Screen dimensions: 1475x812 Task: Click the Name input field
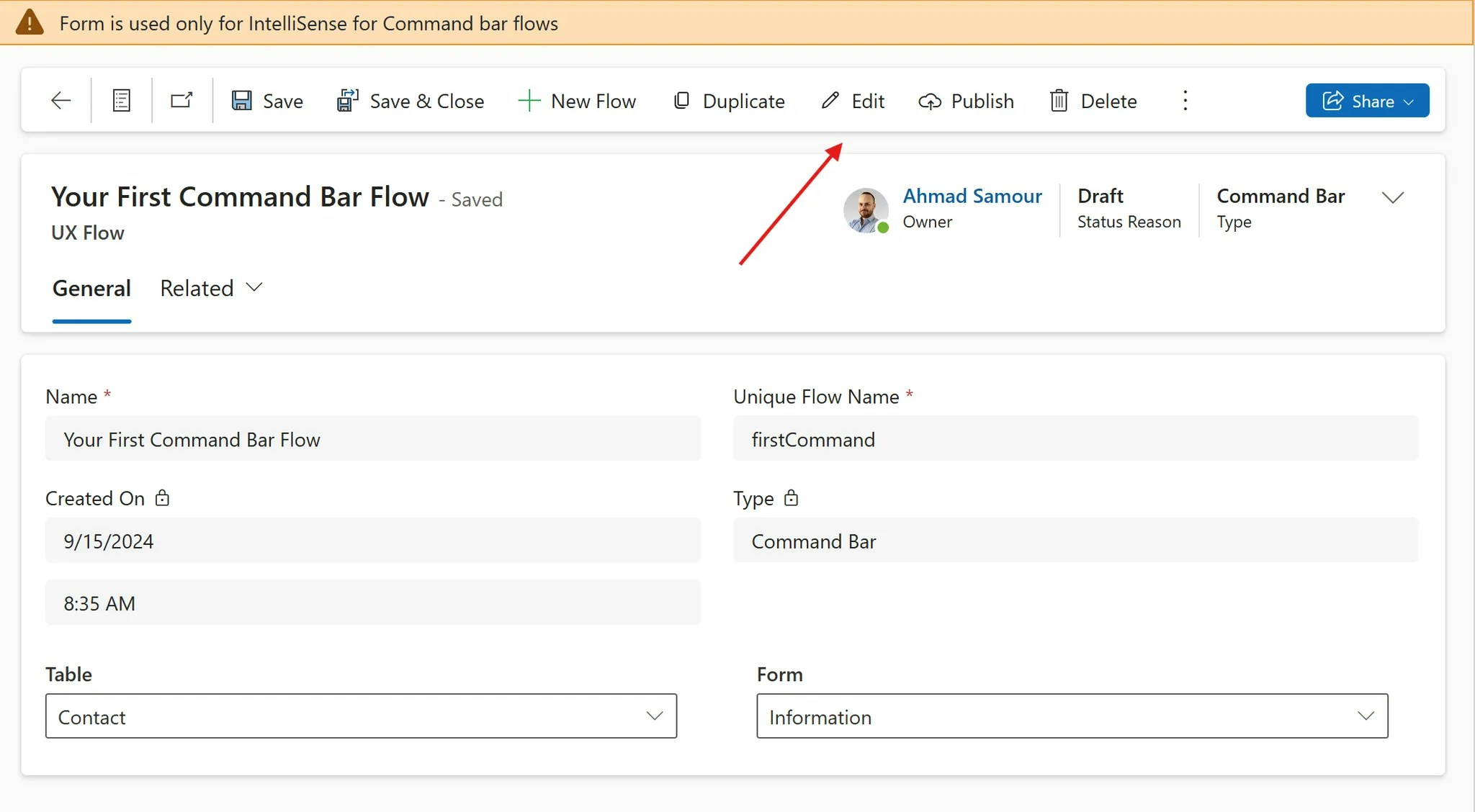[372, 439]
